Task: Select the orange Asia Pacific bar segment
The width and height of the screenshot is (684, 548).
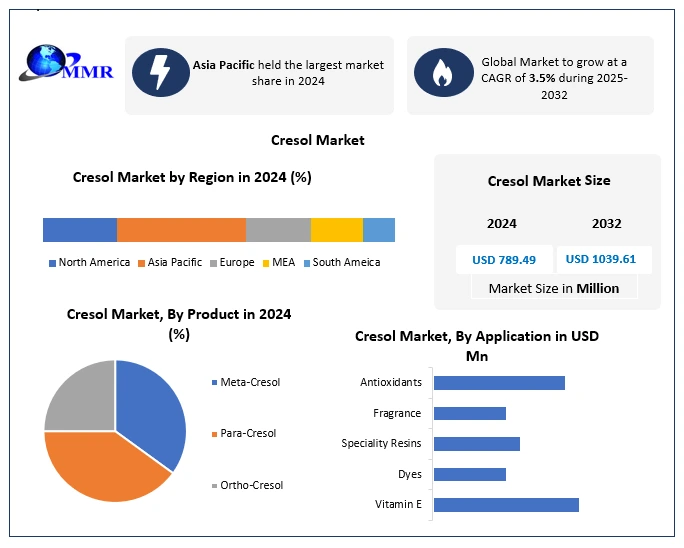Action: (181, 230)
